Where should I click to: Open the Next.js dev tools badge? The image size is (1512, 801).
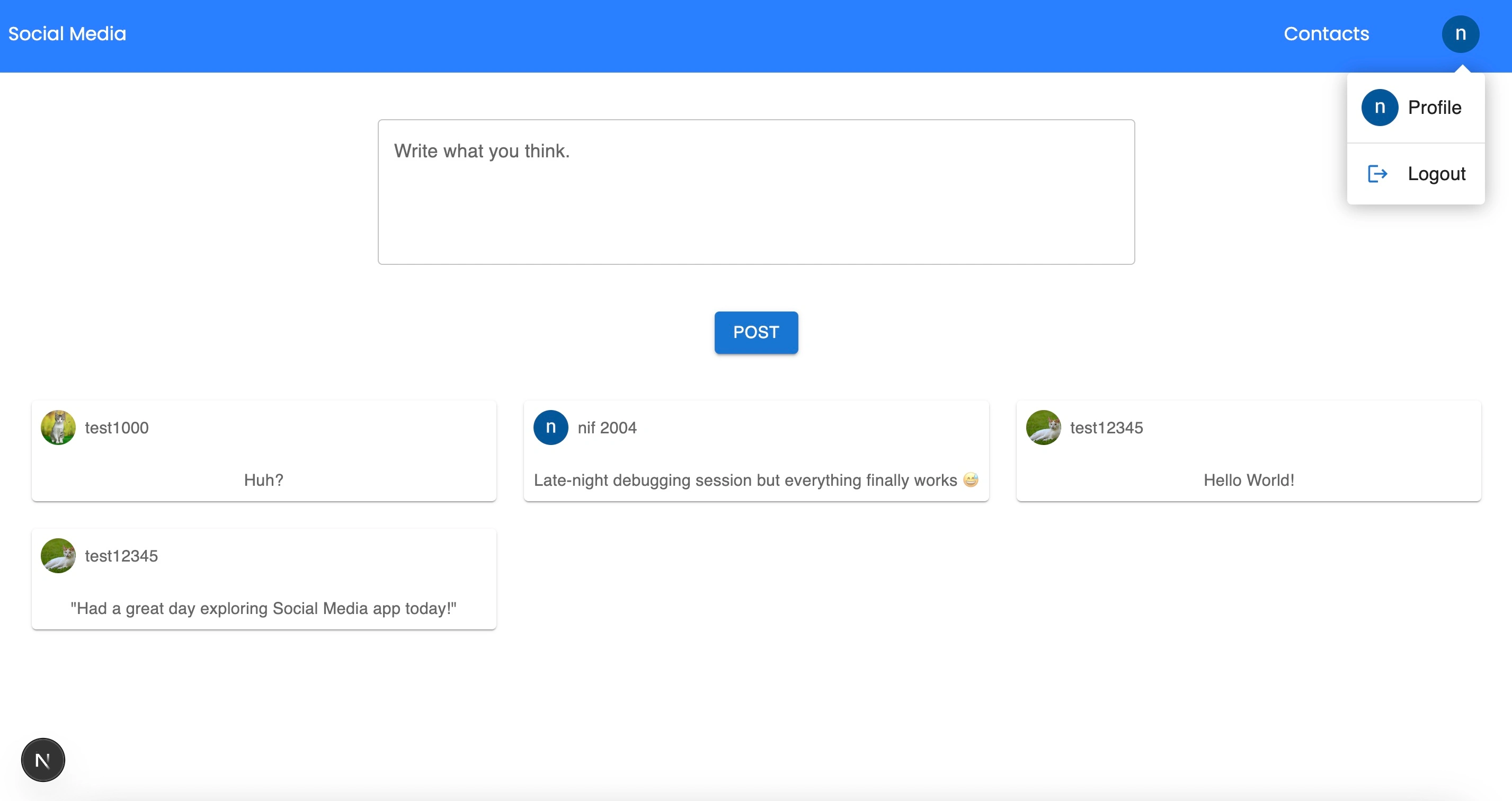tap(43, 760)
